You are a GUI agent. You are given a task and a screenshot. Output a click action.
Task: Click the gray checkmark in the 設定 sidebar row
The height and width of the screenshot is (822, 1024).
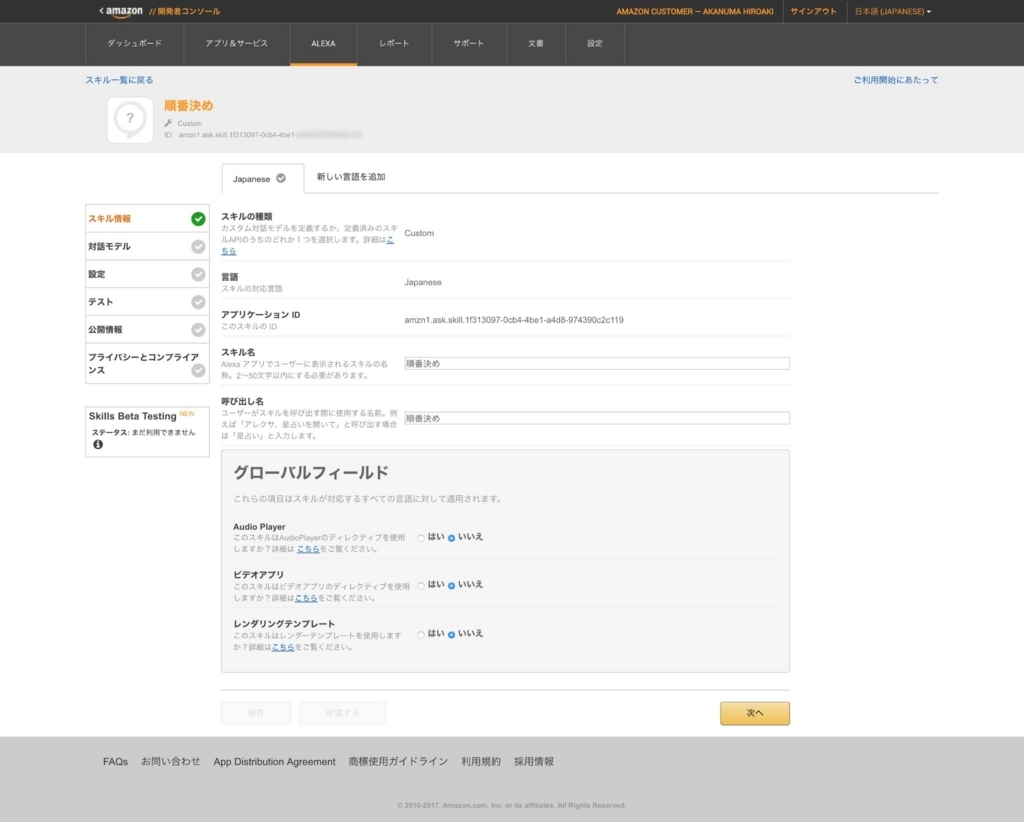point(198,274)
